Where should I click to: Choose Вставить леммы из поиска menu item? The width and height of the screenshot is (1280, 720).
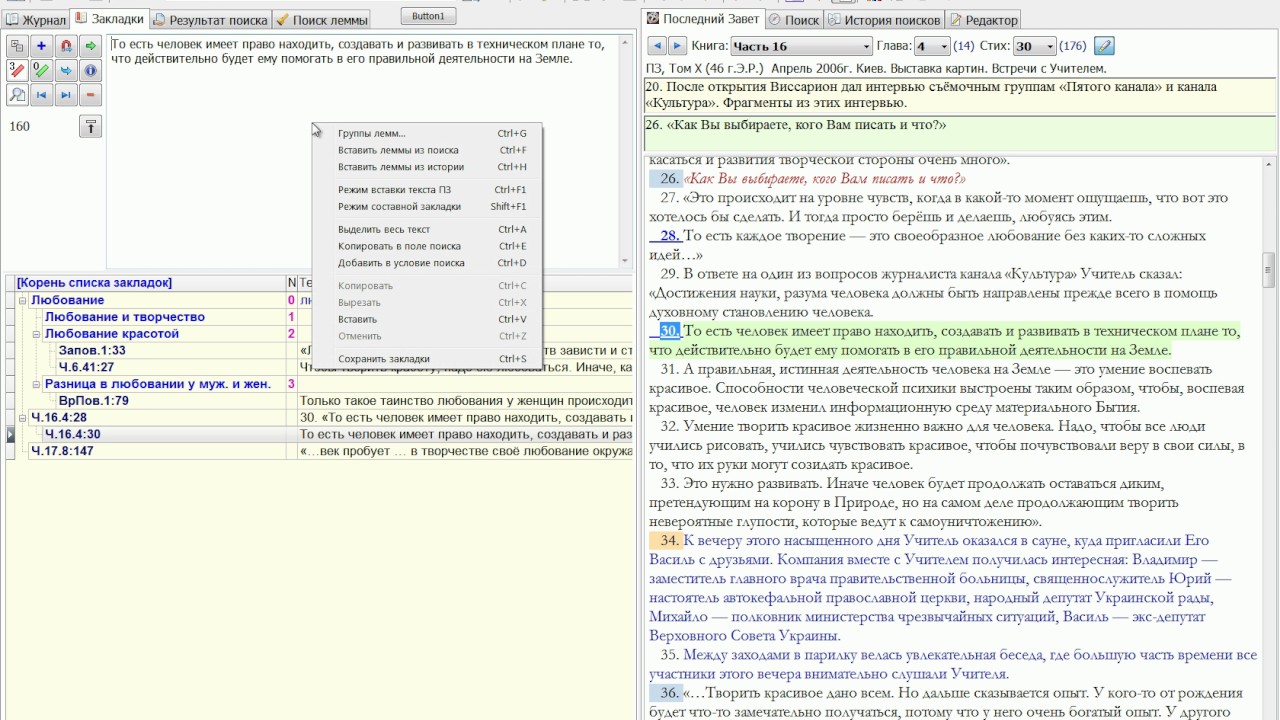click(x=428, y=150)
